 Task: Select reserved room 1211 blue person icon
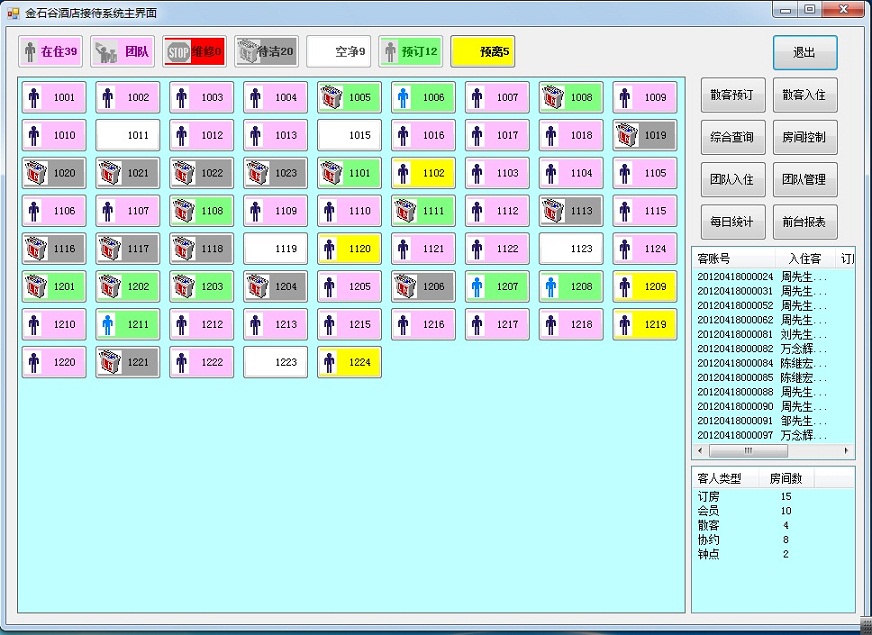tap(108, 324)
